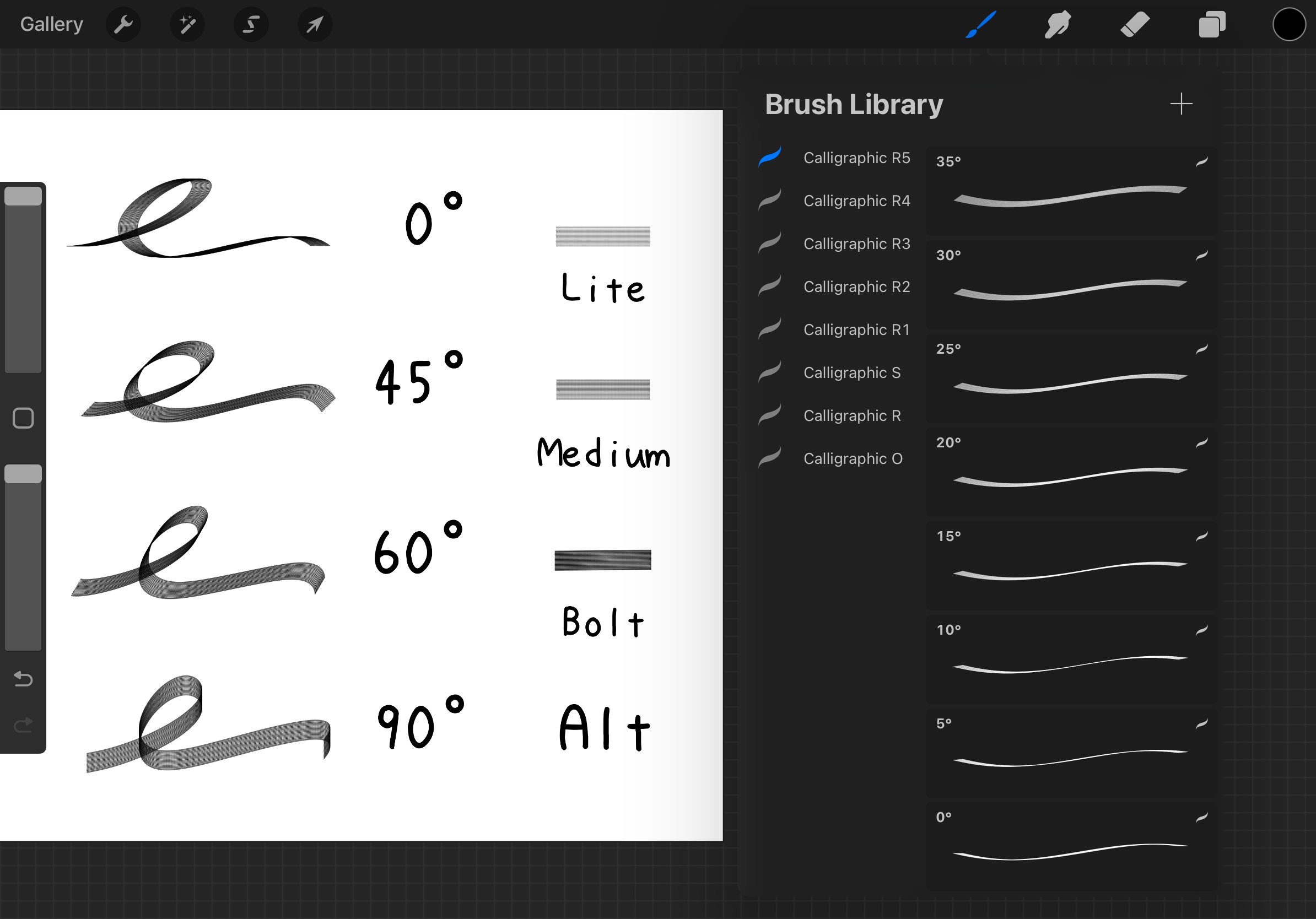Screen dimensions: 1316x919
Task: Select the Paint brush tool
Action: pyautogui.click(x=981, y=25)
